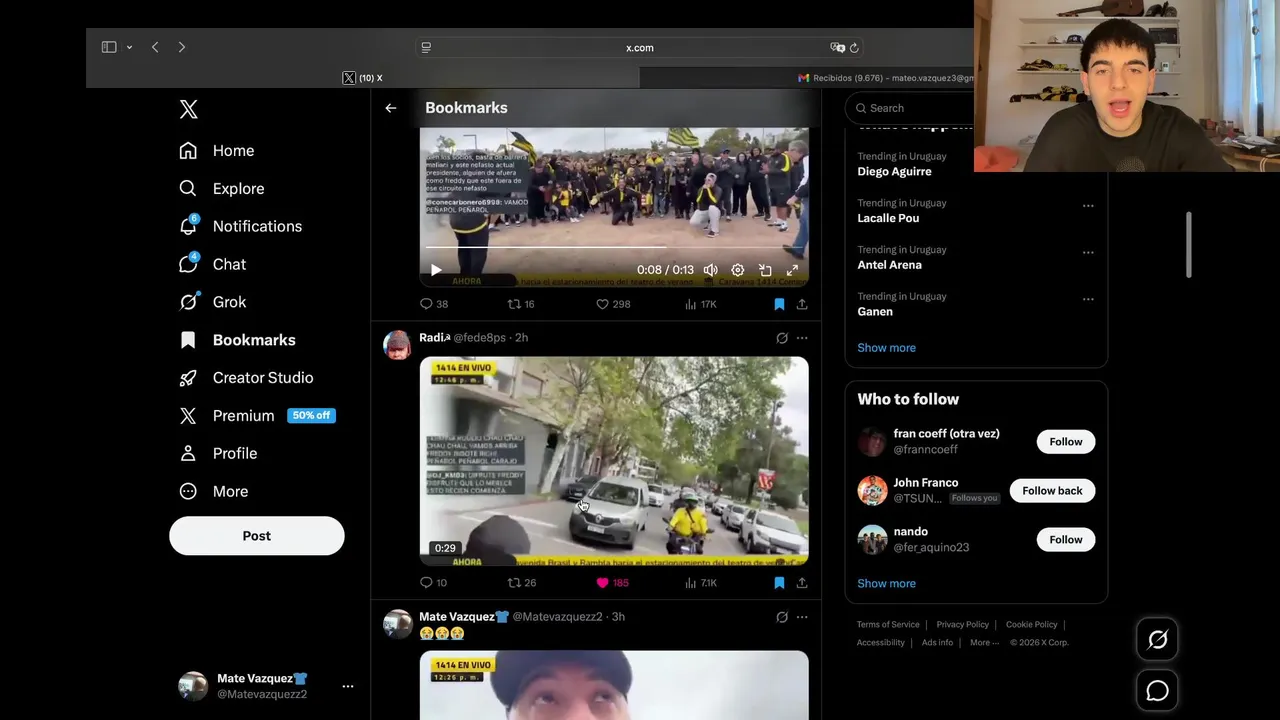Open floating chat messages button
Image resolution: width=1280 pixels, height=720 pixels.
[x=1158, y=691]
